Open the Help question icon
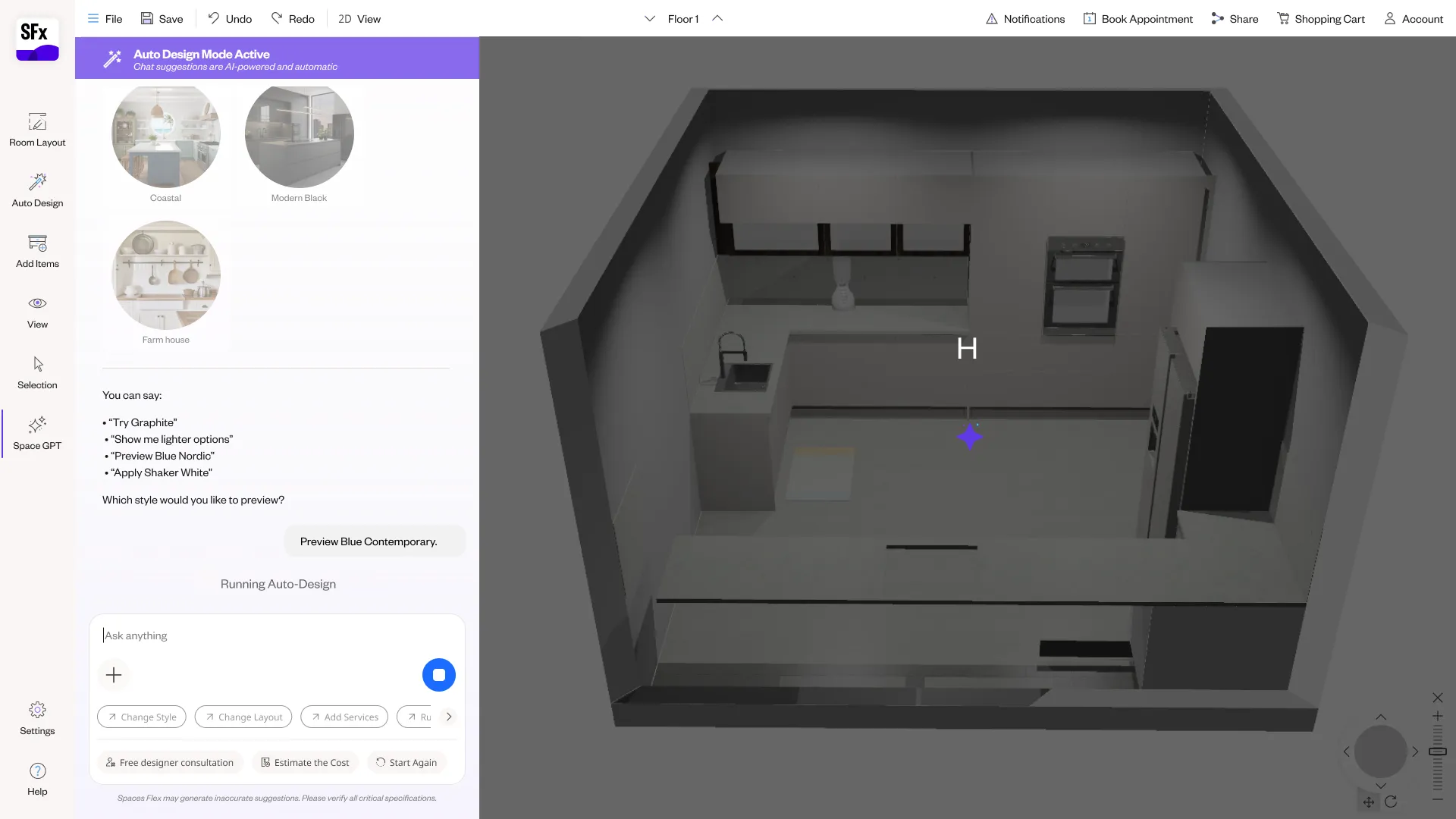 tap(37, 779)
